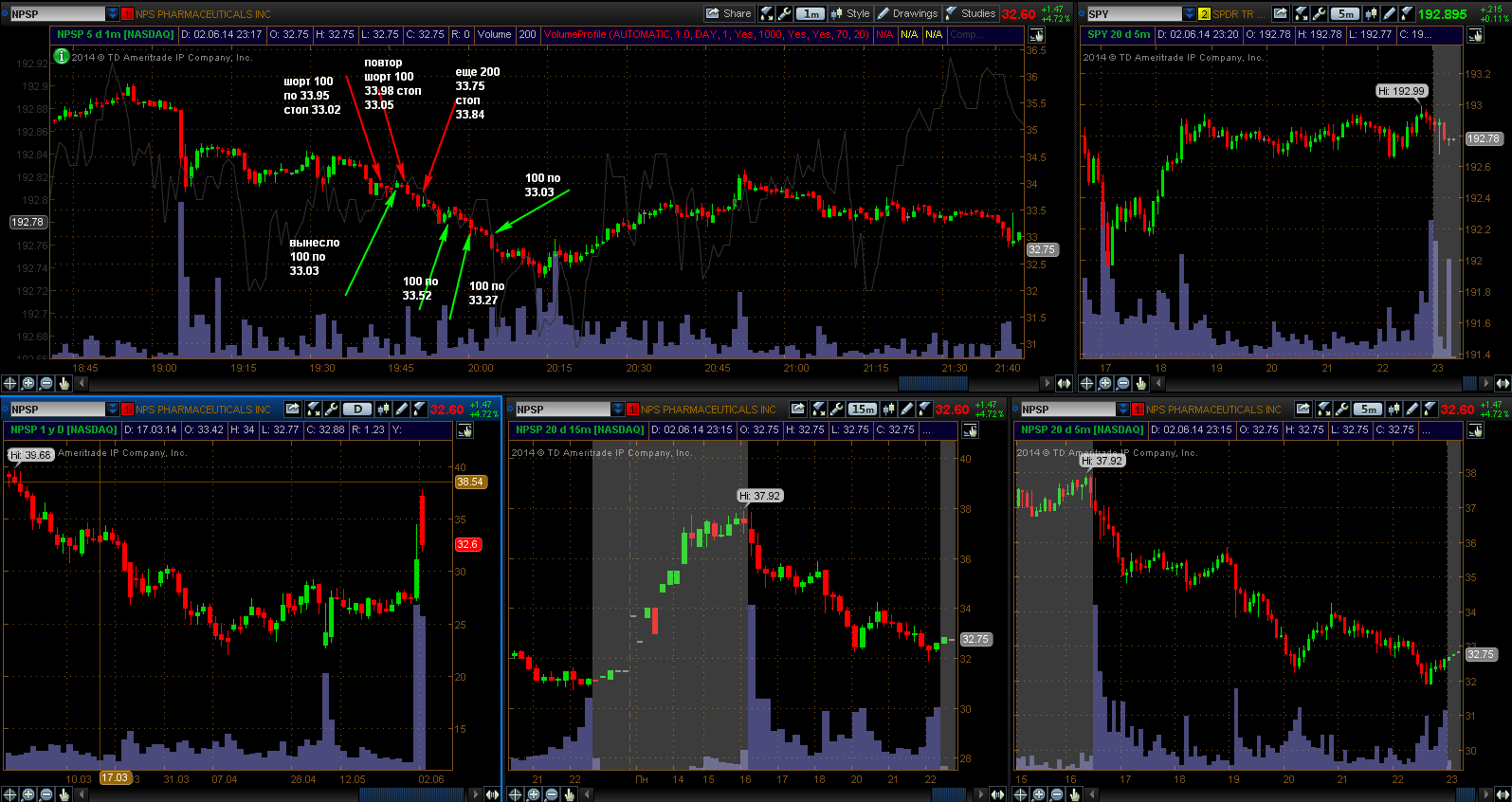Expand symbol dropdown of 15m NPSP chart
The image size is (1512, 802).
pyautogui.click(x=618, y=410)
